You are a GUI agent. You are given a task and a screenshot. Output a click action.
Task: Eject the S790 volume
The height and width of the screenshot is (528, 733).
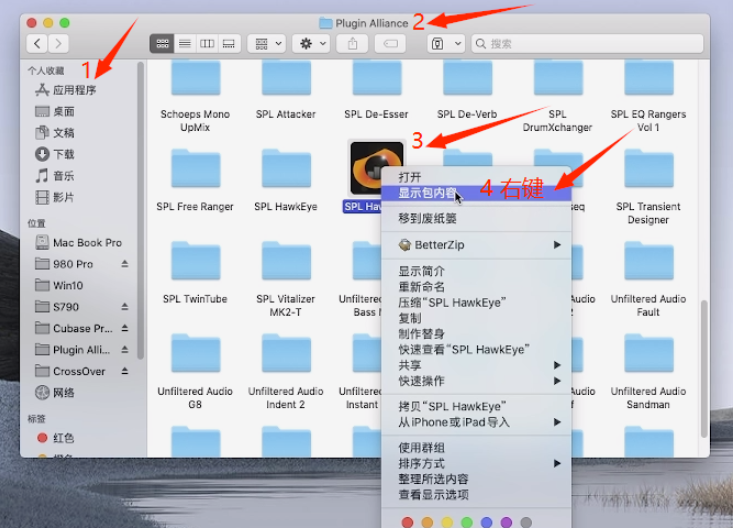tap(125, 307)
